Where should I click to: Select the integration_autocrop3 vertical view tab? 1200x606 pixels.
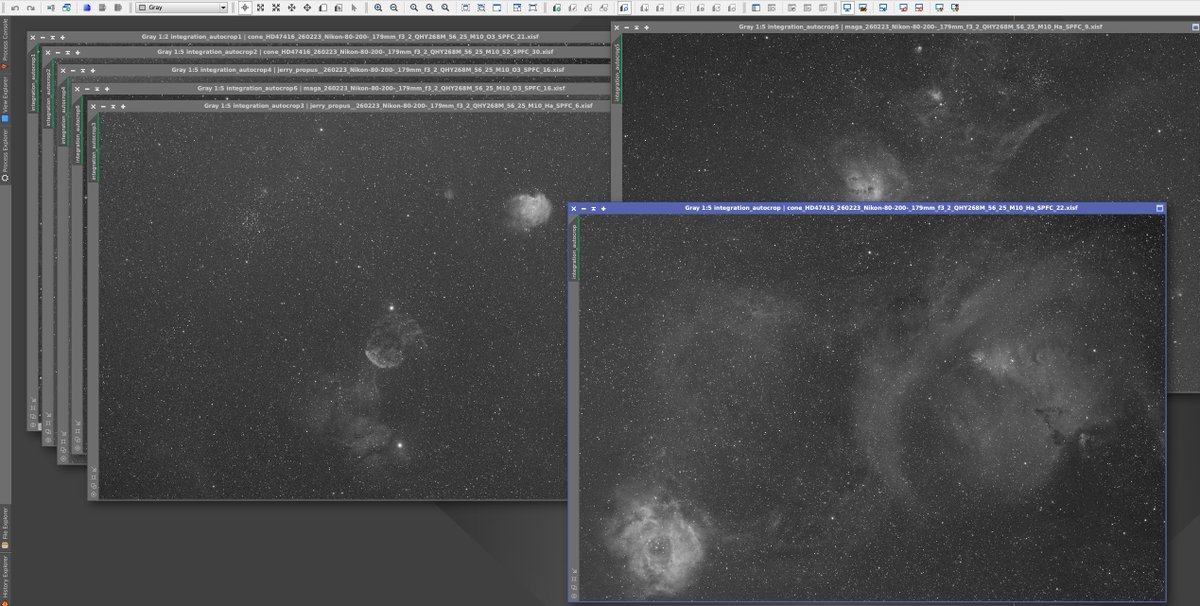point(93,147)
